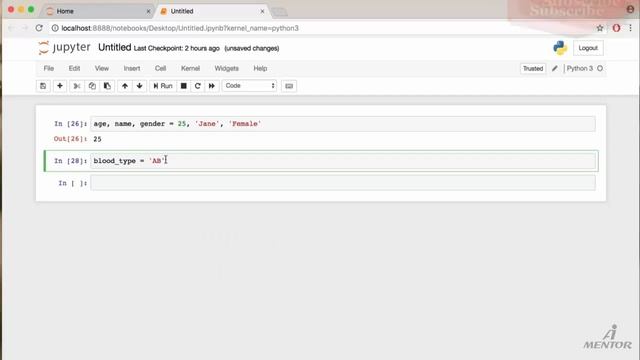Open the Edit menu
Viewport: 640px width, 360px height.
point(74,68)
